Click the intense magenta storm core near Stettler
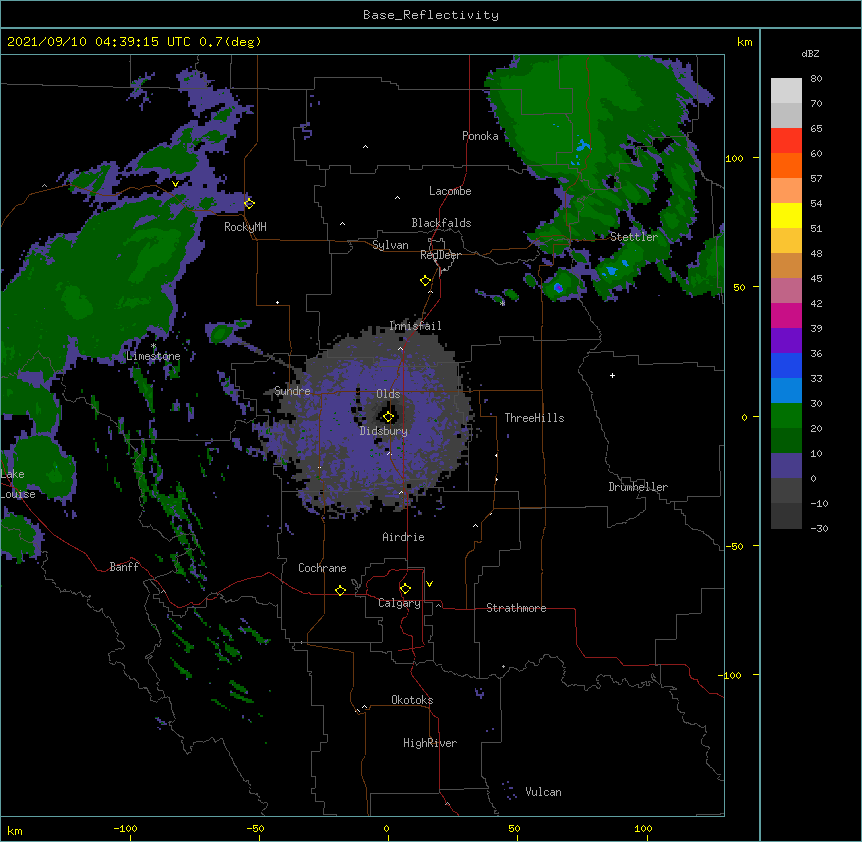Screen dimensions: 862x842 [x=558, y=287]
